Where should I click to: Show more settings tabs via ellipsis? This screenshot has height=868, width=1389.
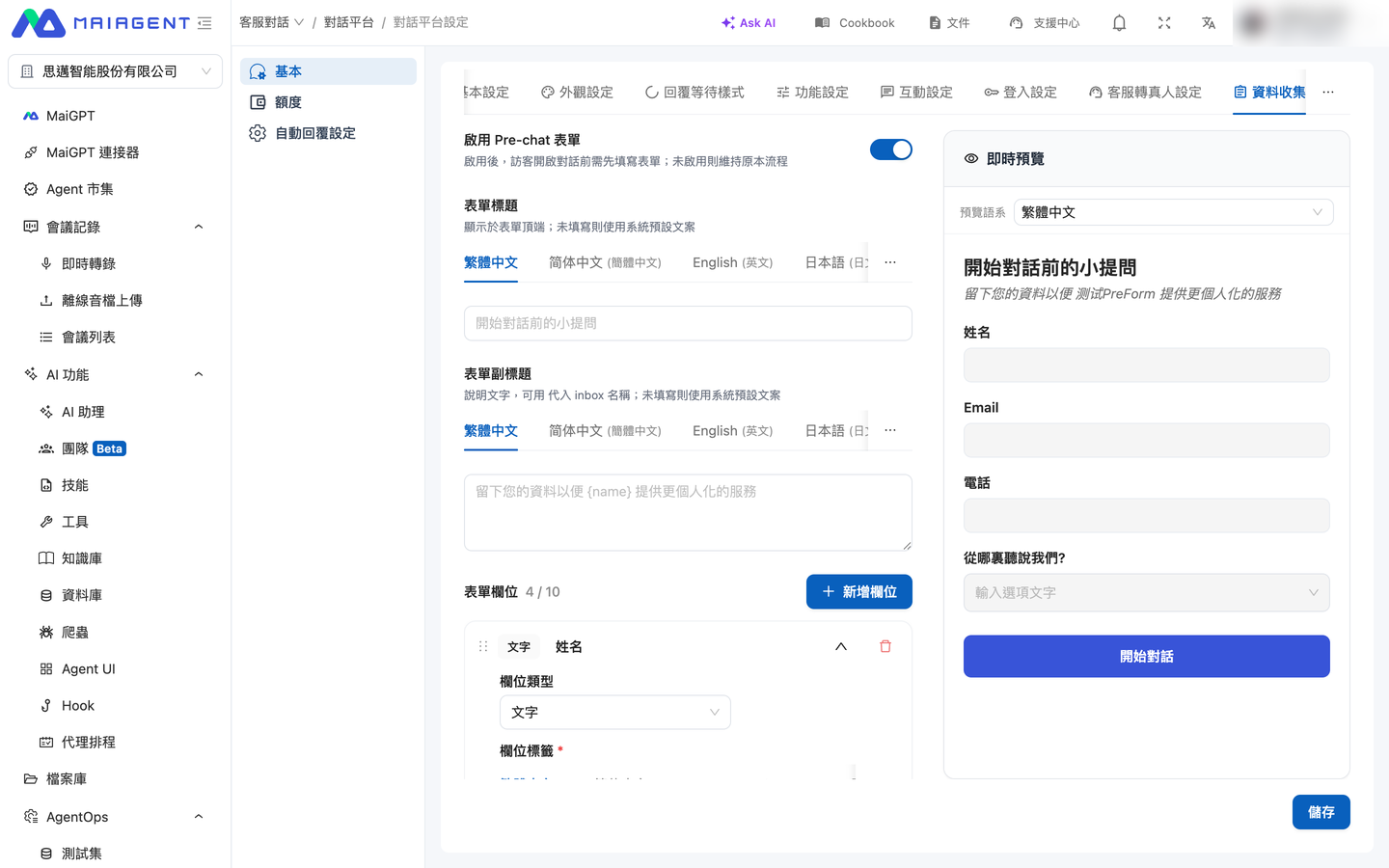[x=1328, y=93]
